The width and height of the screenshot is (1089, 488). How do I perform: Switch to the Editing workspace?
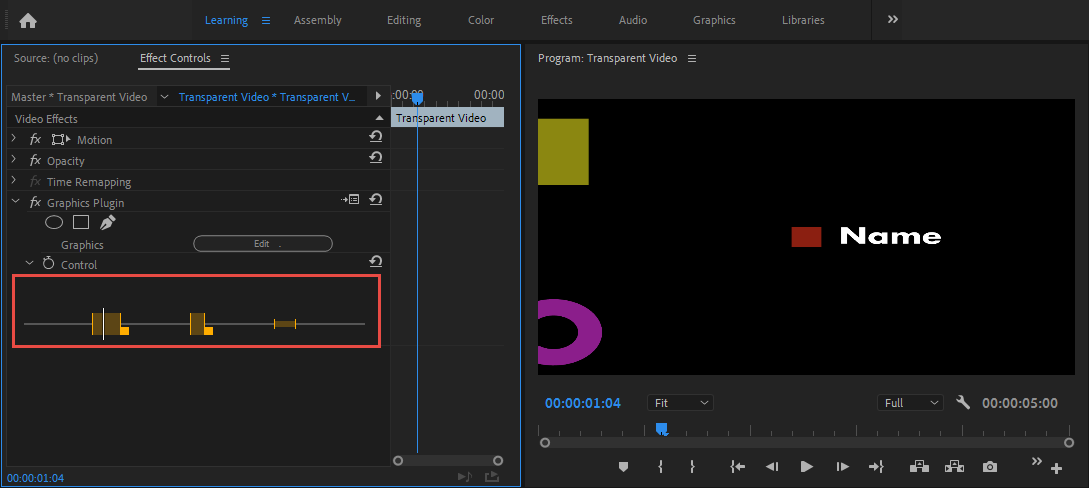click(404, 20)
